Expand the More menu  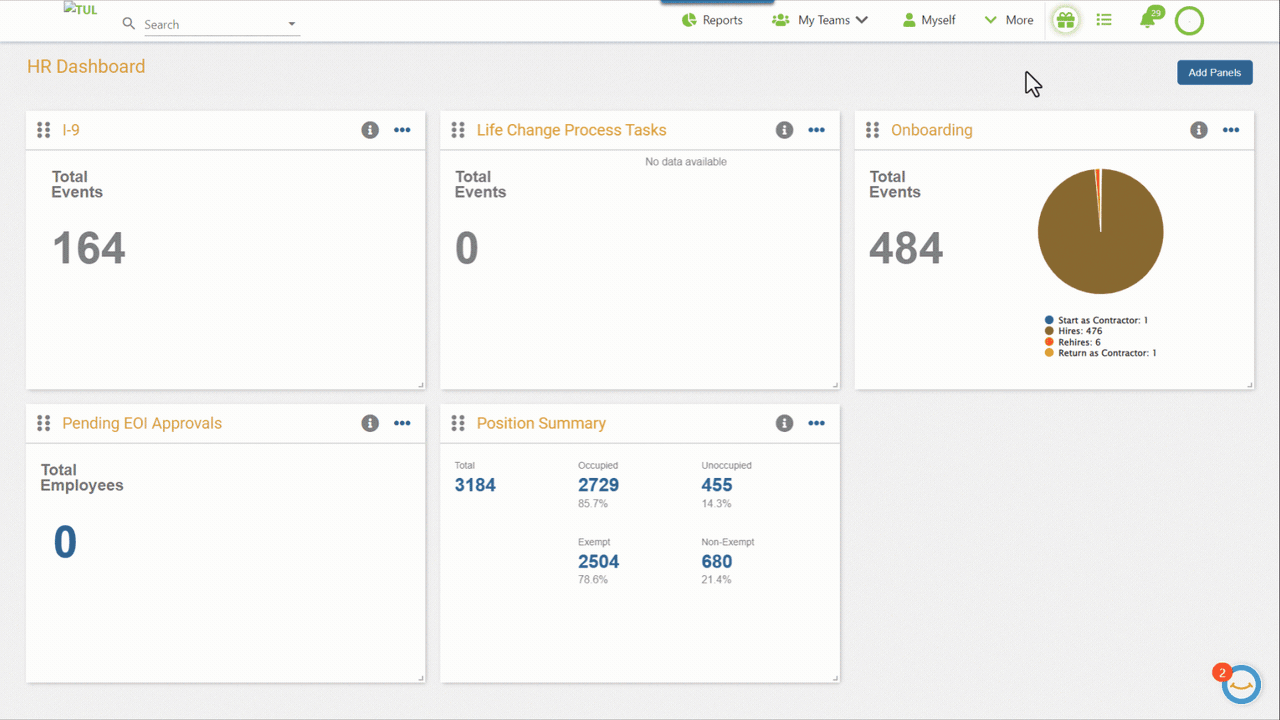(x=1009, y=20)
